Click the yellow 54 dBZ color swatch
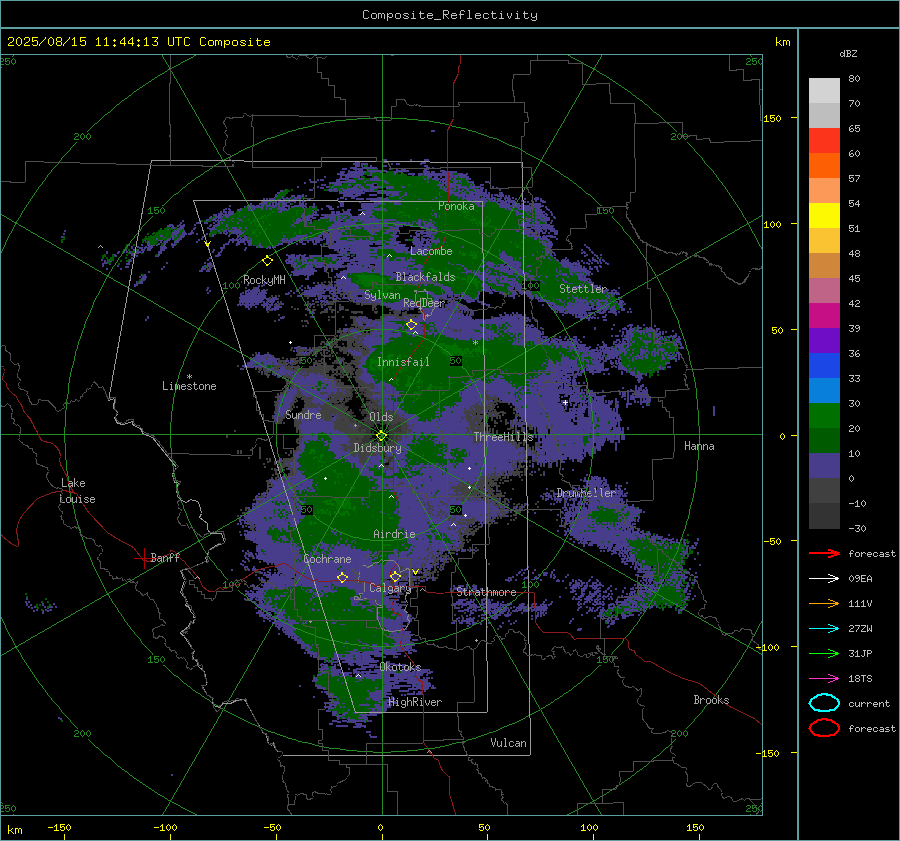The image size is (900, 841). pyautogui.click(x=824, y=216)
